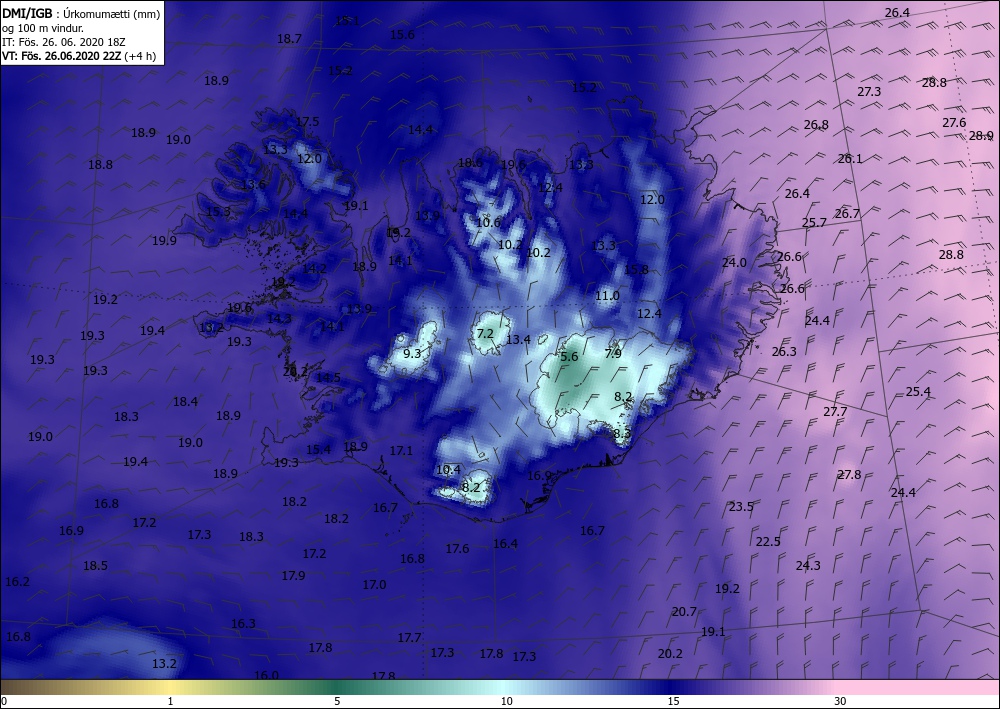Select the 18.8 value label
Viewport: 1000px width, 709px height.
[100, 164]
